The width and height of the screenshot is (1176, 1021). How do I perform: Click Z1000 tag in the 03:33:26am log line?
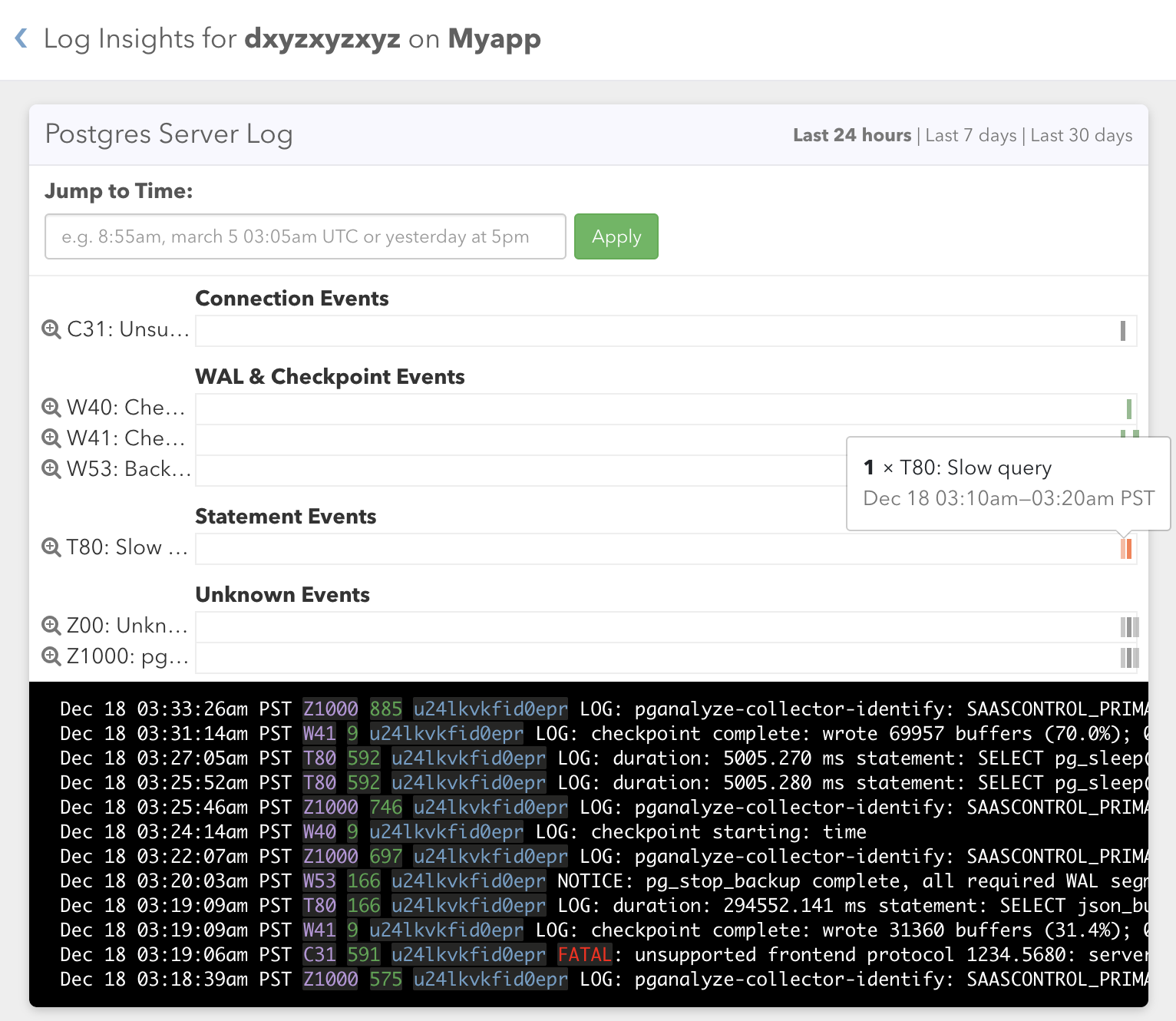click(330, 709)
